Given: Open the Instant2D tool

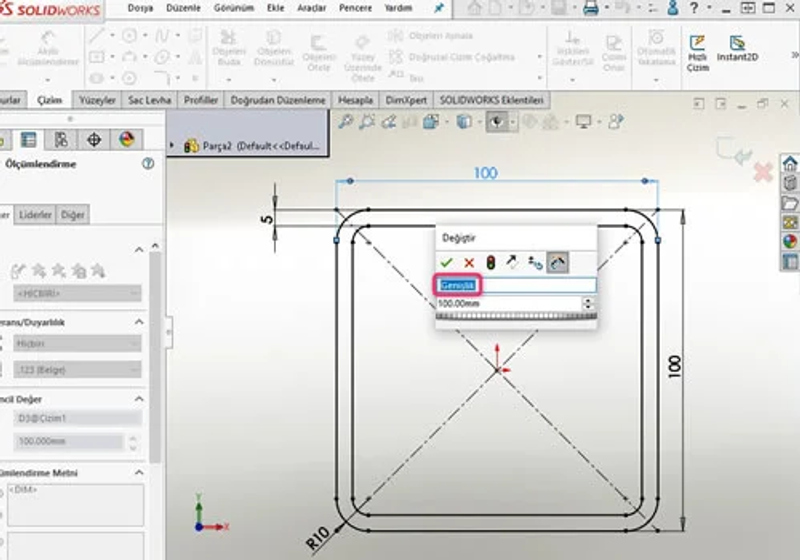Looking at the screenshot, I should point(737,49).
